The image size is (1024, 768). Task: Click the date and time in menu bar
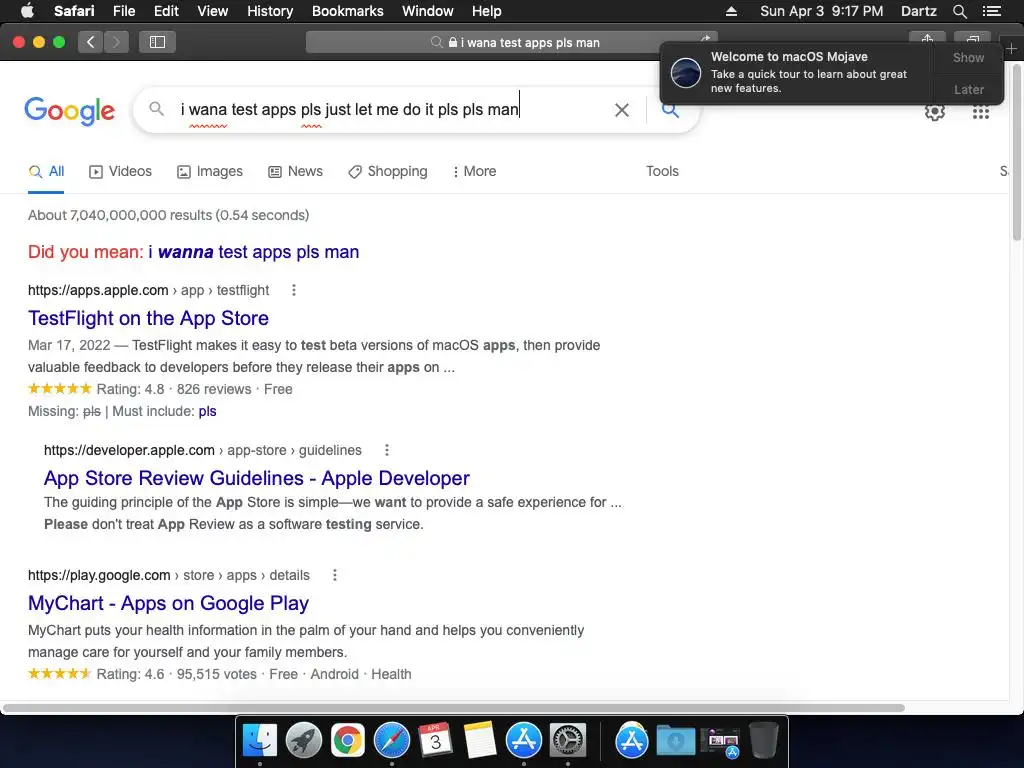click(x=822, y=11)
